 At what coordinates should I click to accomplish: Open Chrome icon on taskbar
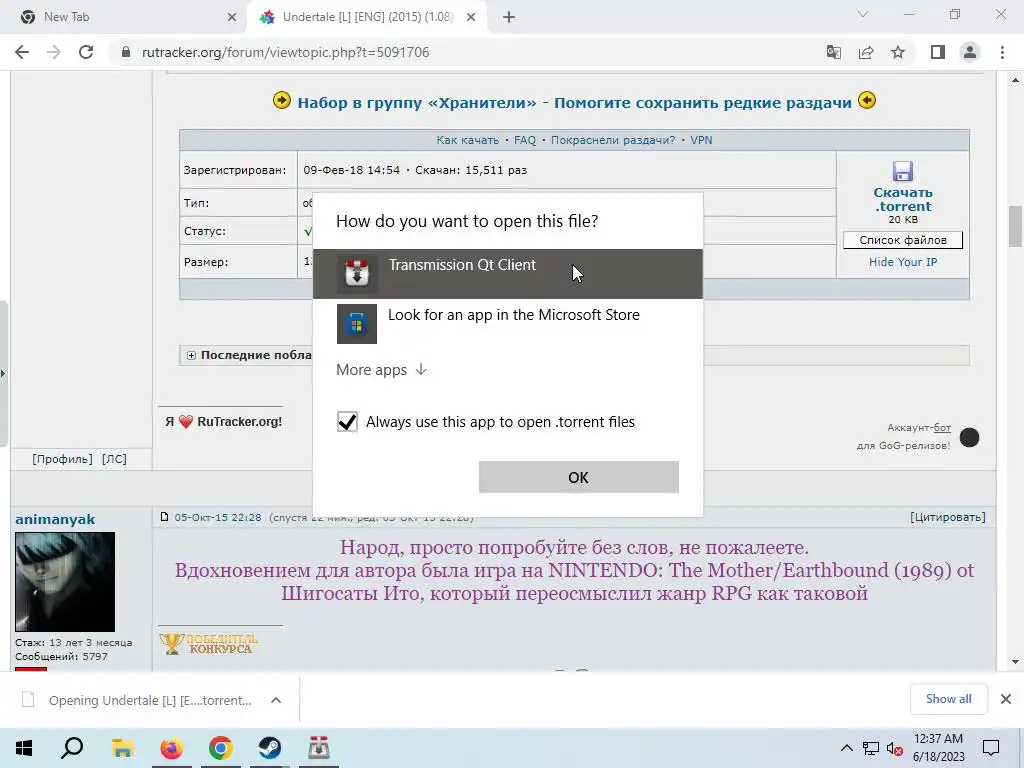(221, 748)
